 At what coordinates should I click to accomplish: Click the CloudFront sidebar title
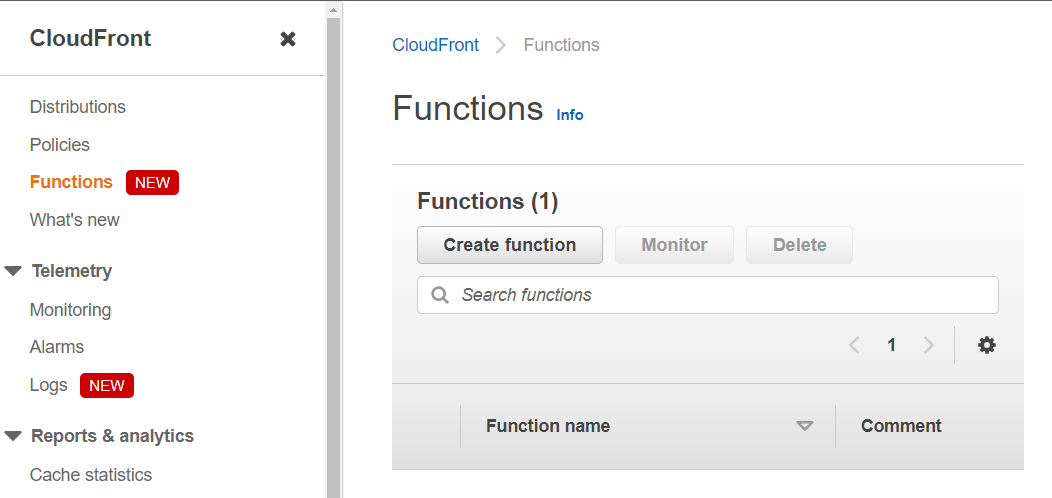click(x=91, y=38)
